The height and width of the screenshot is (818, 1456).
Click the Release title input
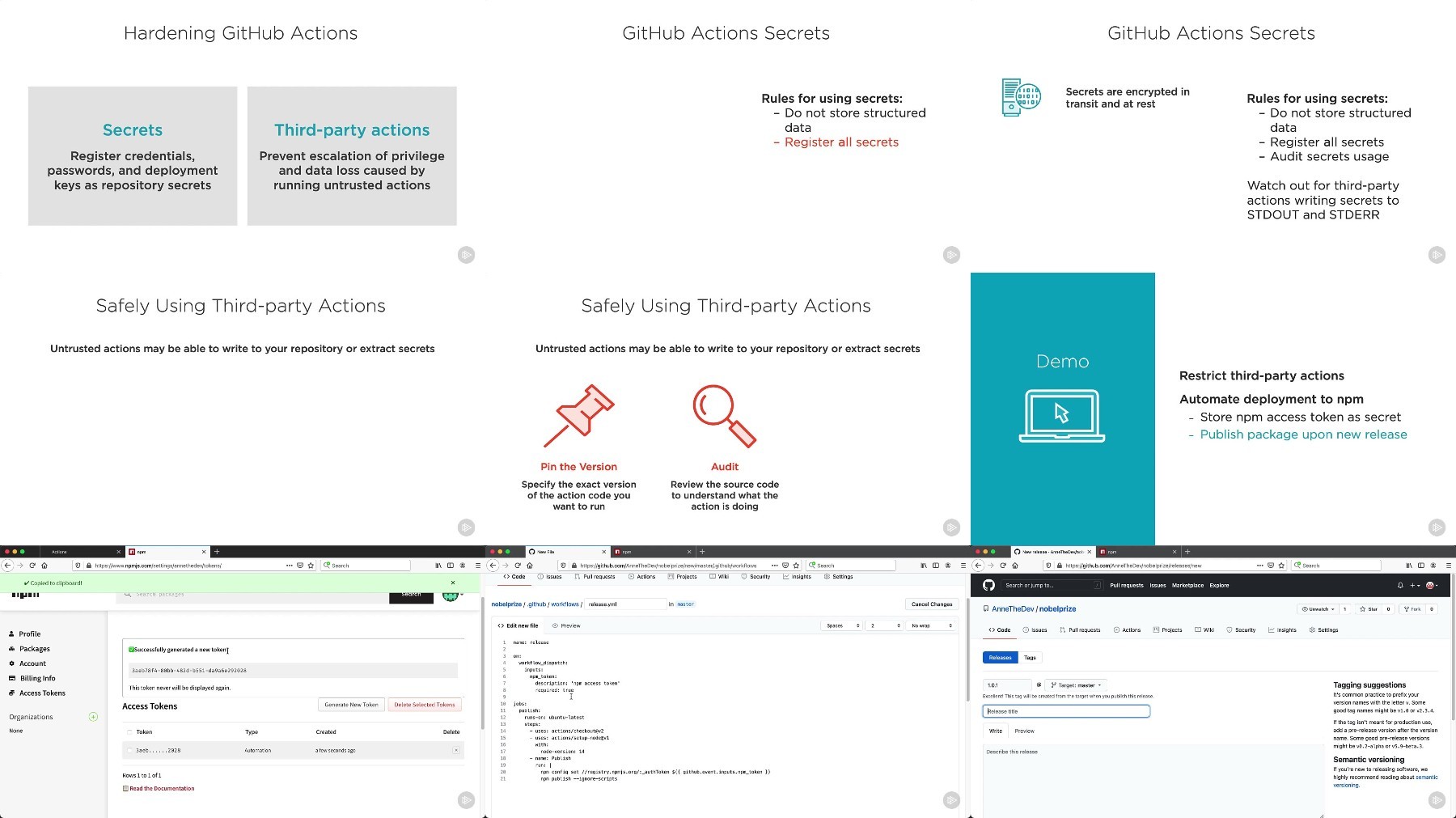point(1066,711)
